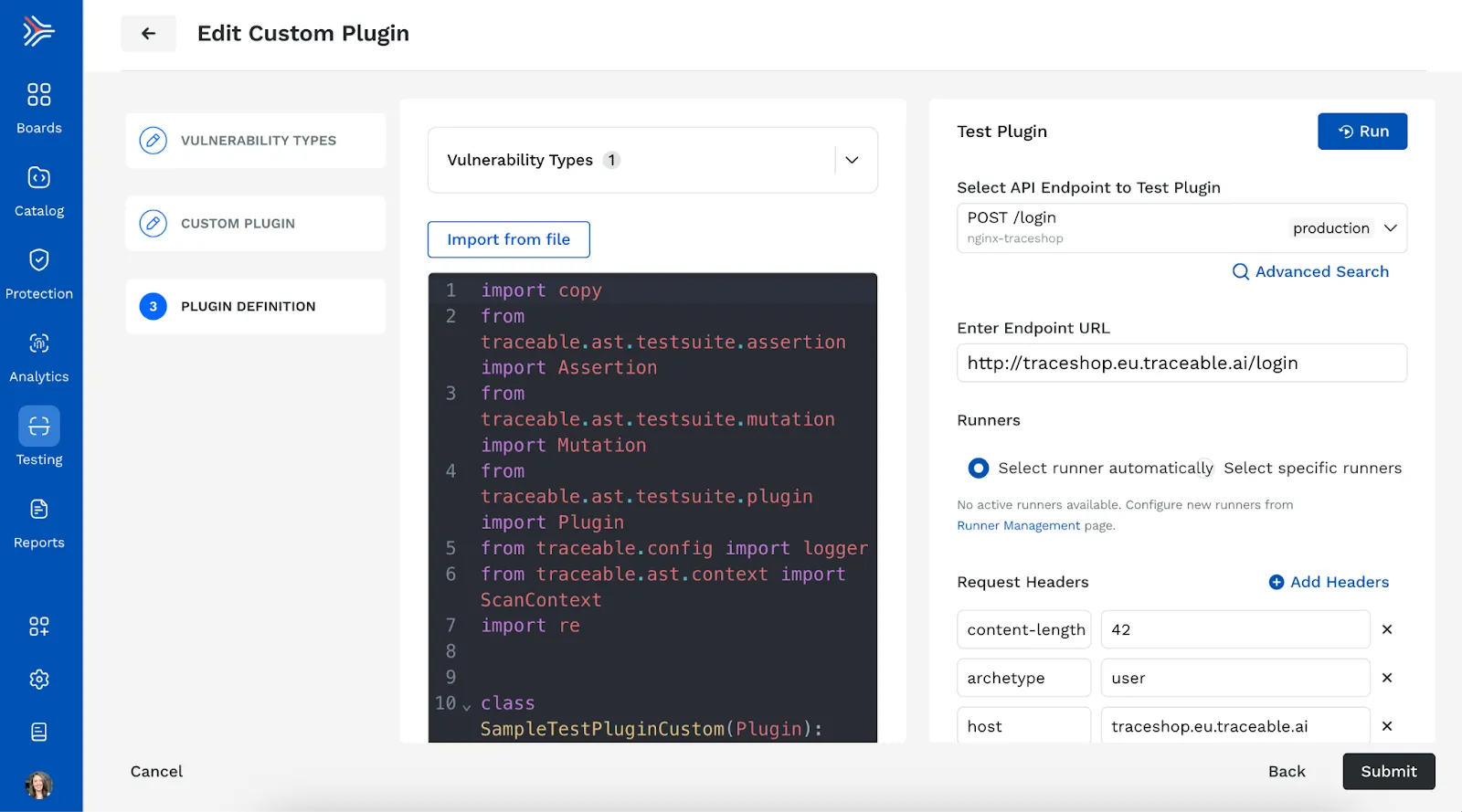Edit the archetype header name field
Viewport: 1462px width, 812px height.
[1024, 678]
